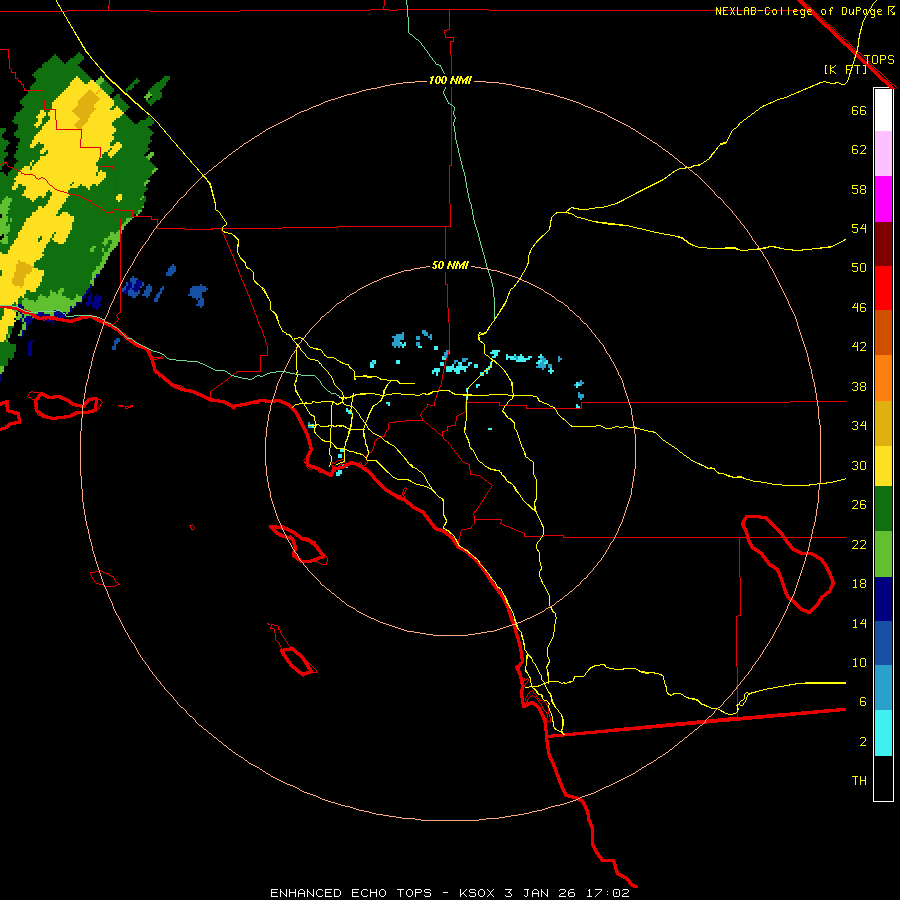Click the KSOX station identifier
Viewport: 900px width, 900px height.
(x=476, y=893)
